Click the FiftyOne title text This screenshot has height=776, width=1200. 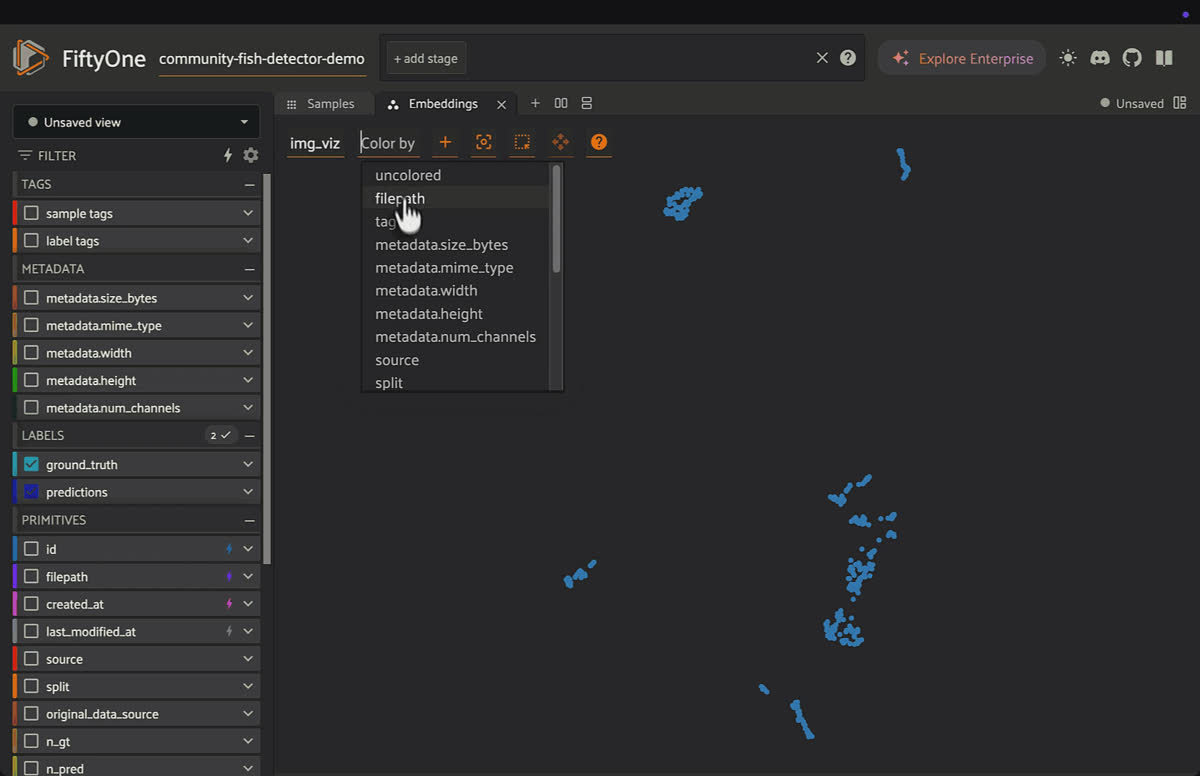coord(104,58)
